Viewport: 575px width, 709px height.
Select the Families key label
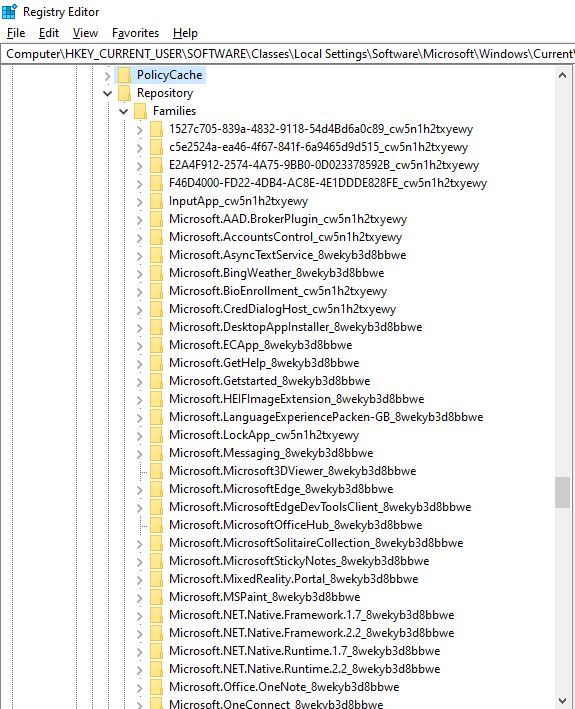174,111
